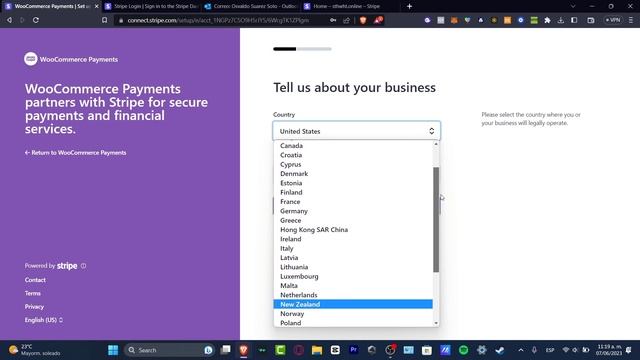This screenshot has width=640, height=360.
Task: Open File Explorer from taskbar
Action: 317,350
